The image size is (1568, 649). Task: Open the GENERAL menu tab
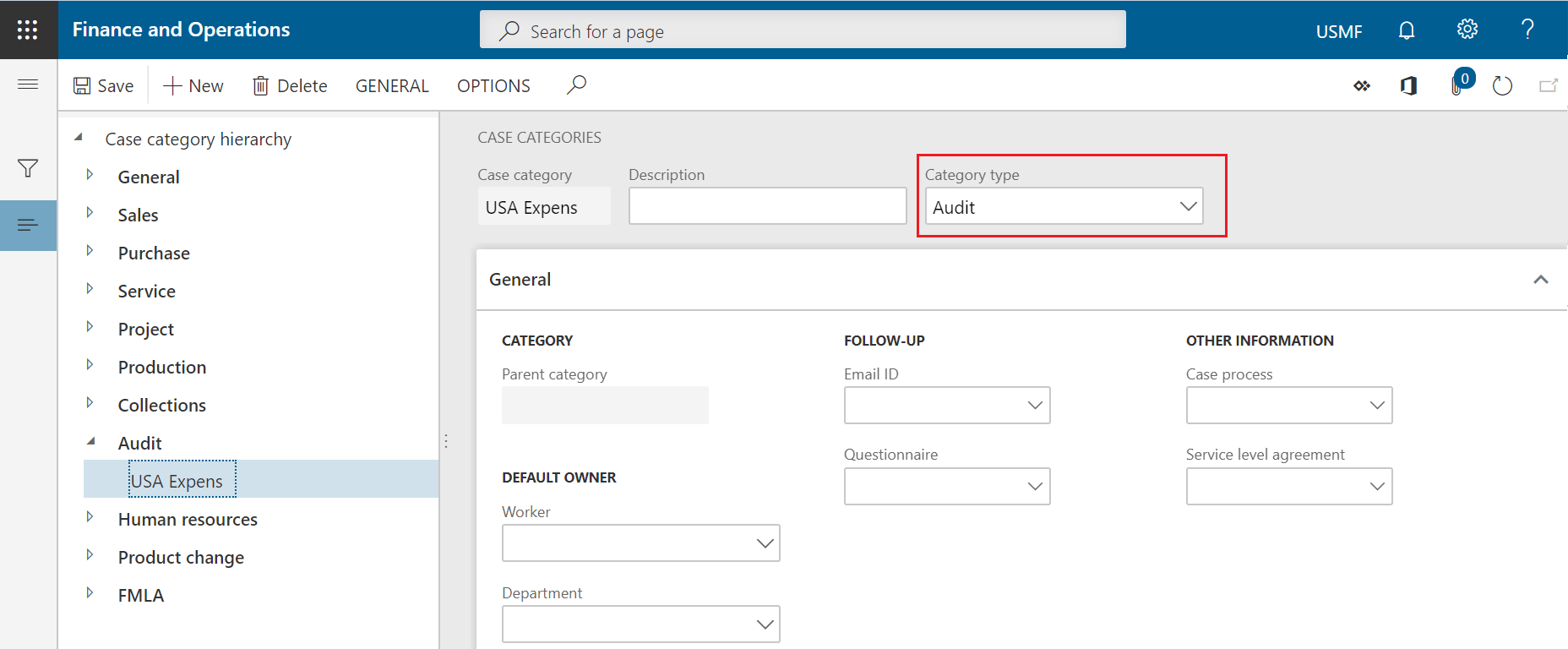392,86
